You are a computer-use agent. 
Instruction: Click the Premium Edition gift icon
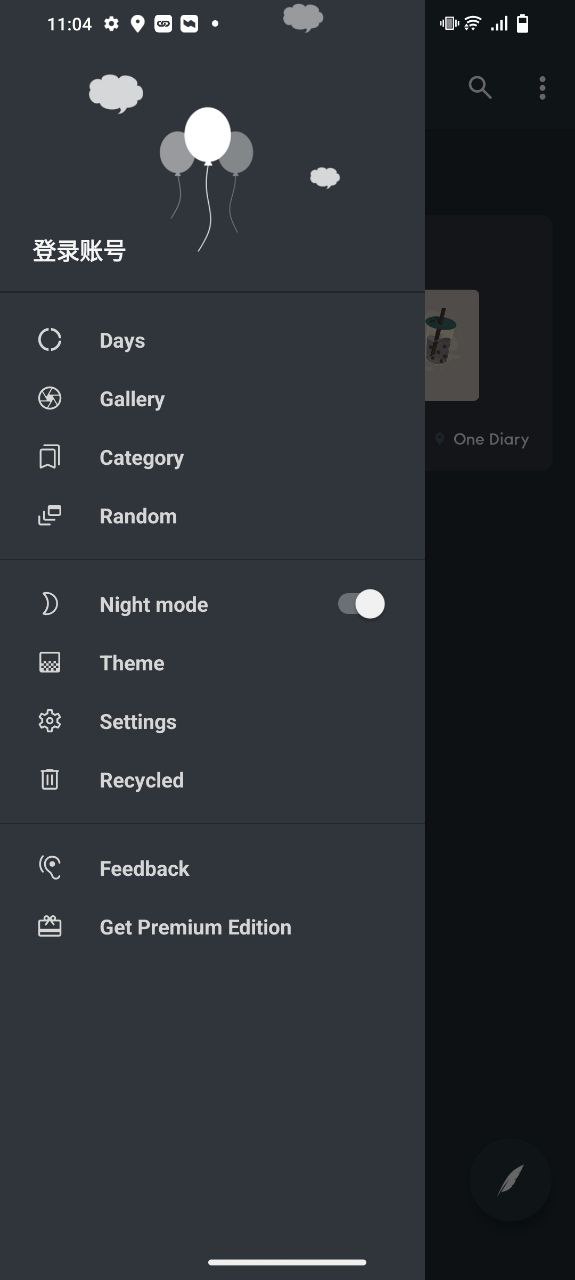pos(50,926)
